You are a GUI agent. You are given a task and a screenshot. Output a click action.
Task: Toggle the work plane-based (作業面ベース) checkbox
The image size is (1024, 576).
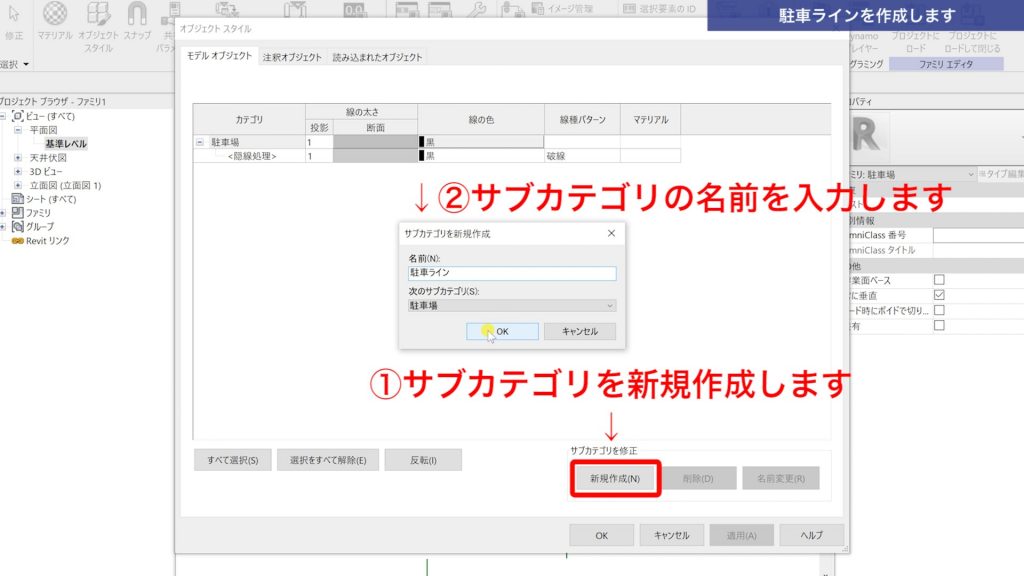[x=939, y=280]
